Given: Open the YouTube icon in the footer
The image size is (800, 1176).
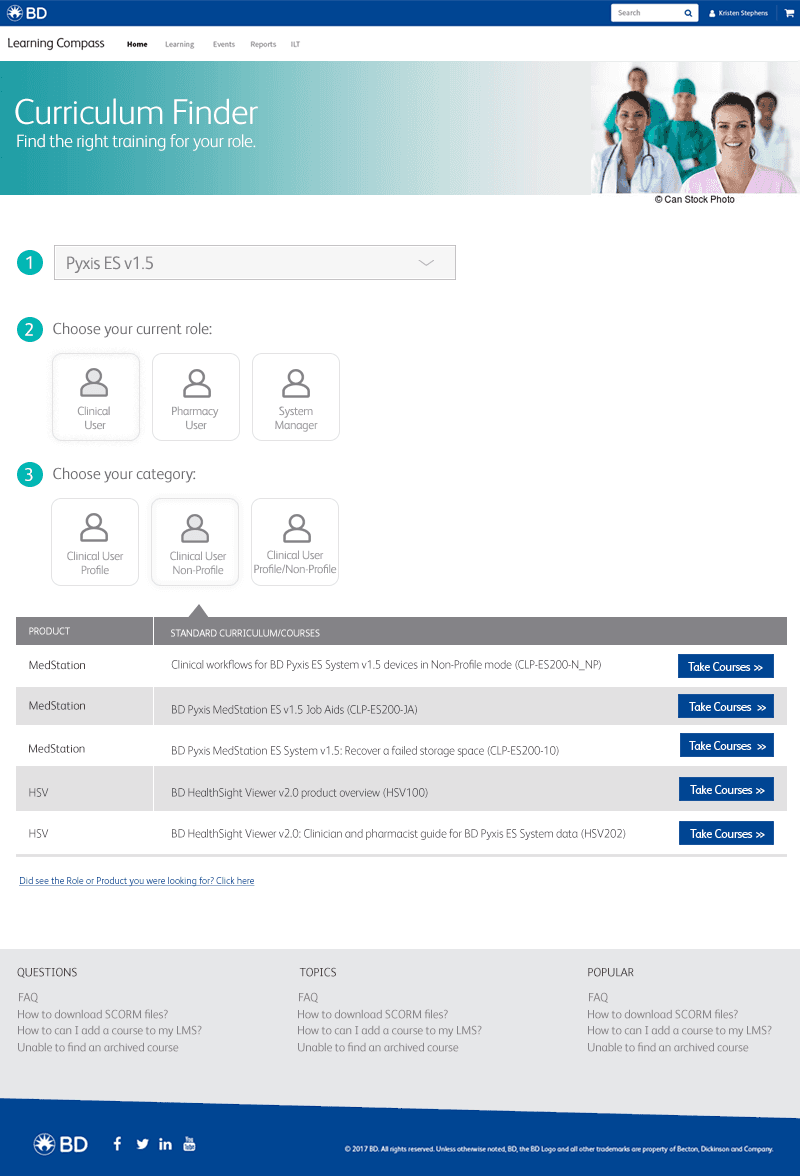Looking at the screenshot, I should point(189,1143).
